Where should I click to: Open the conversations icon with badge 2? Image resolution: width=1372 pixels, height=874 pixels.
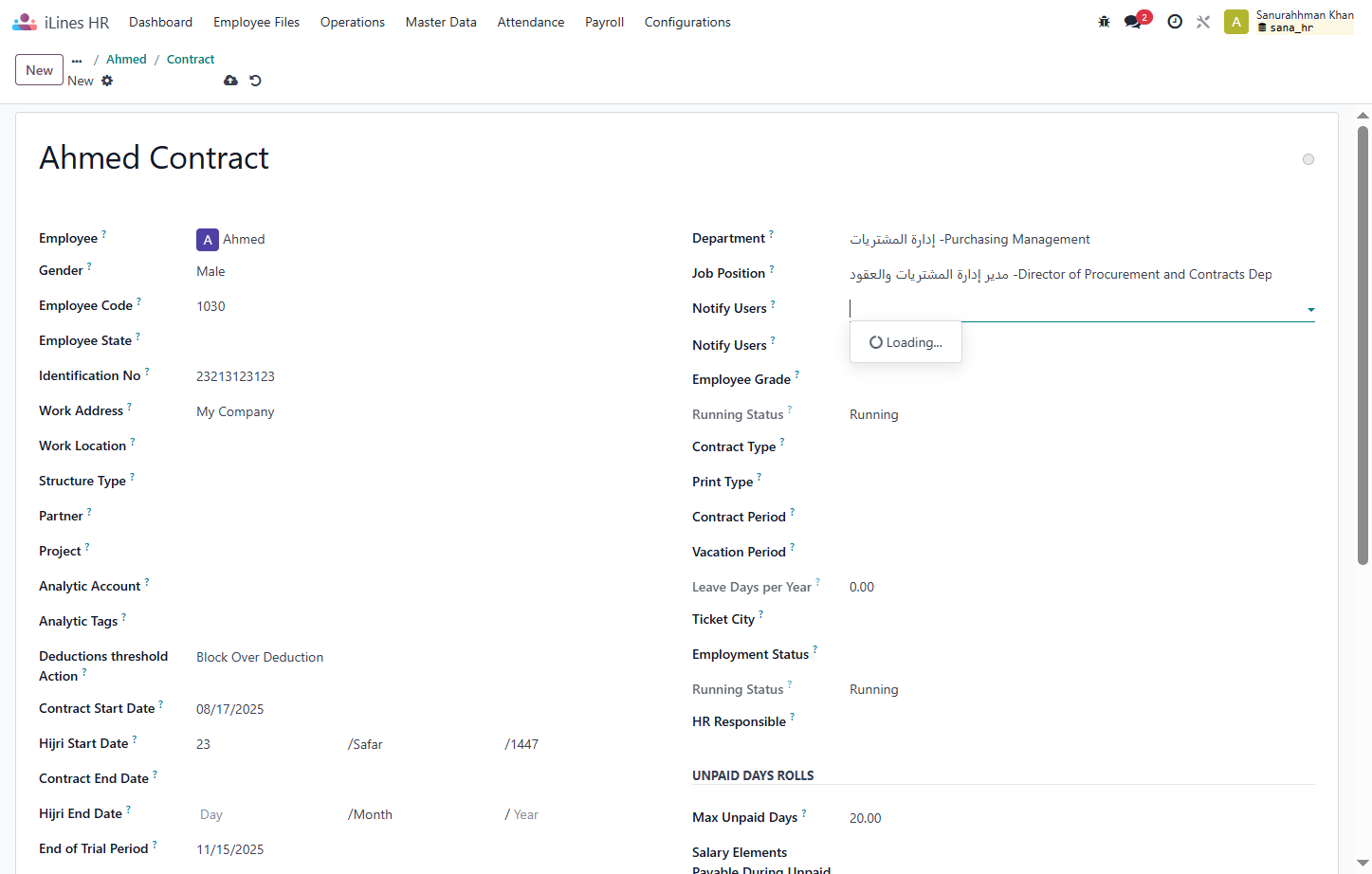tap(1136, 21)
